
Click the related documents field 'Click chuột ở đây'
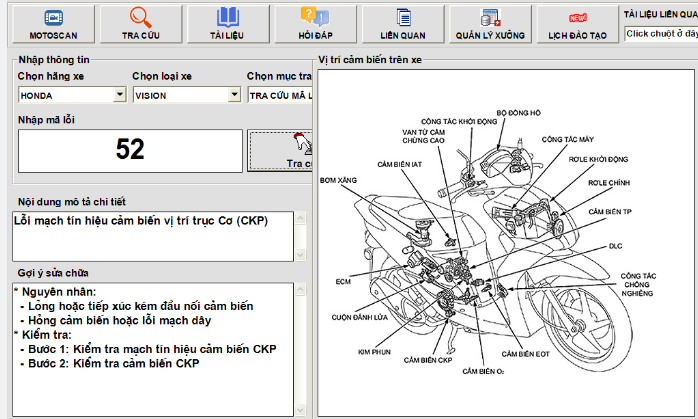pyautogui.click(x=661, y=34)
